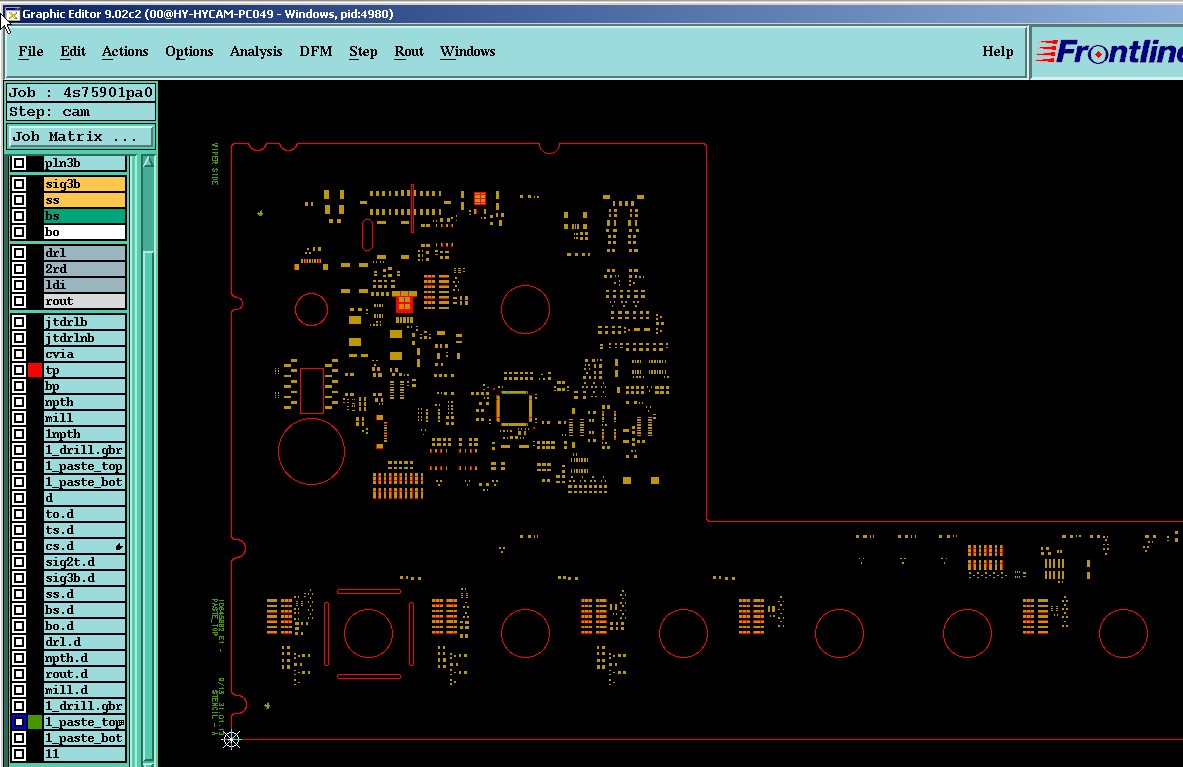Select the jtdrlnb layer name
Viewport: 1183px width, 767px height.
tap(84, 338)
